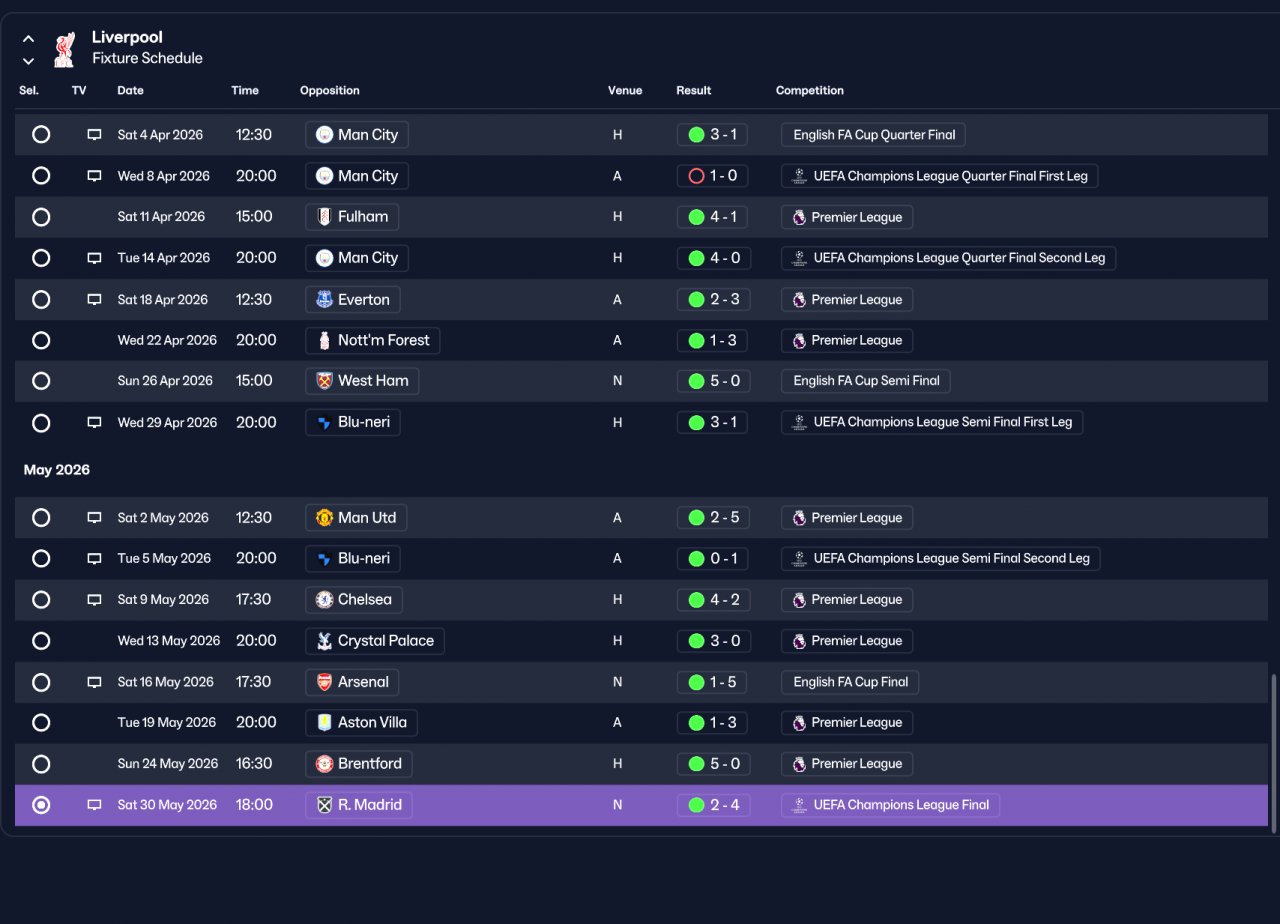Sort by Opposition column header

(329, 90)
